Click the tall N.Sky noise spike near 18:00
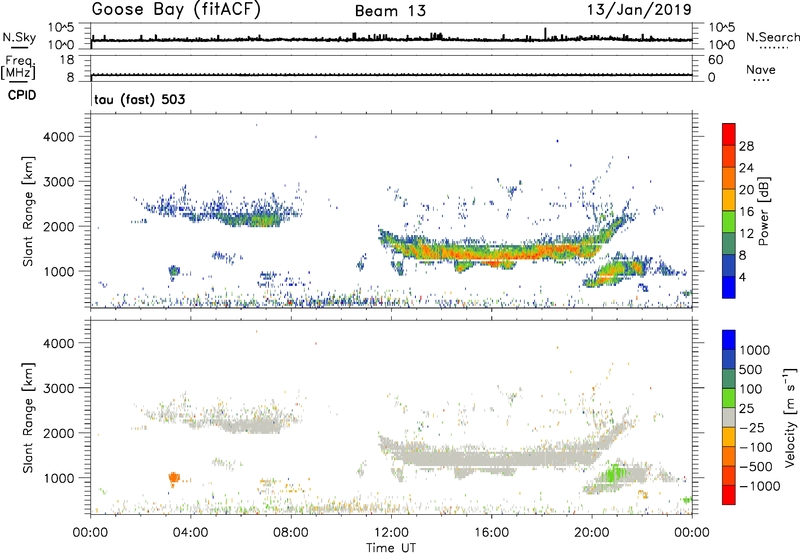This screenshot has height=554, width=800. 545,33
